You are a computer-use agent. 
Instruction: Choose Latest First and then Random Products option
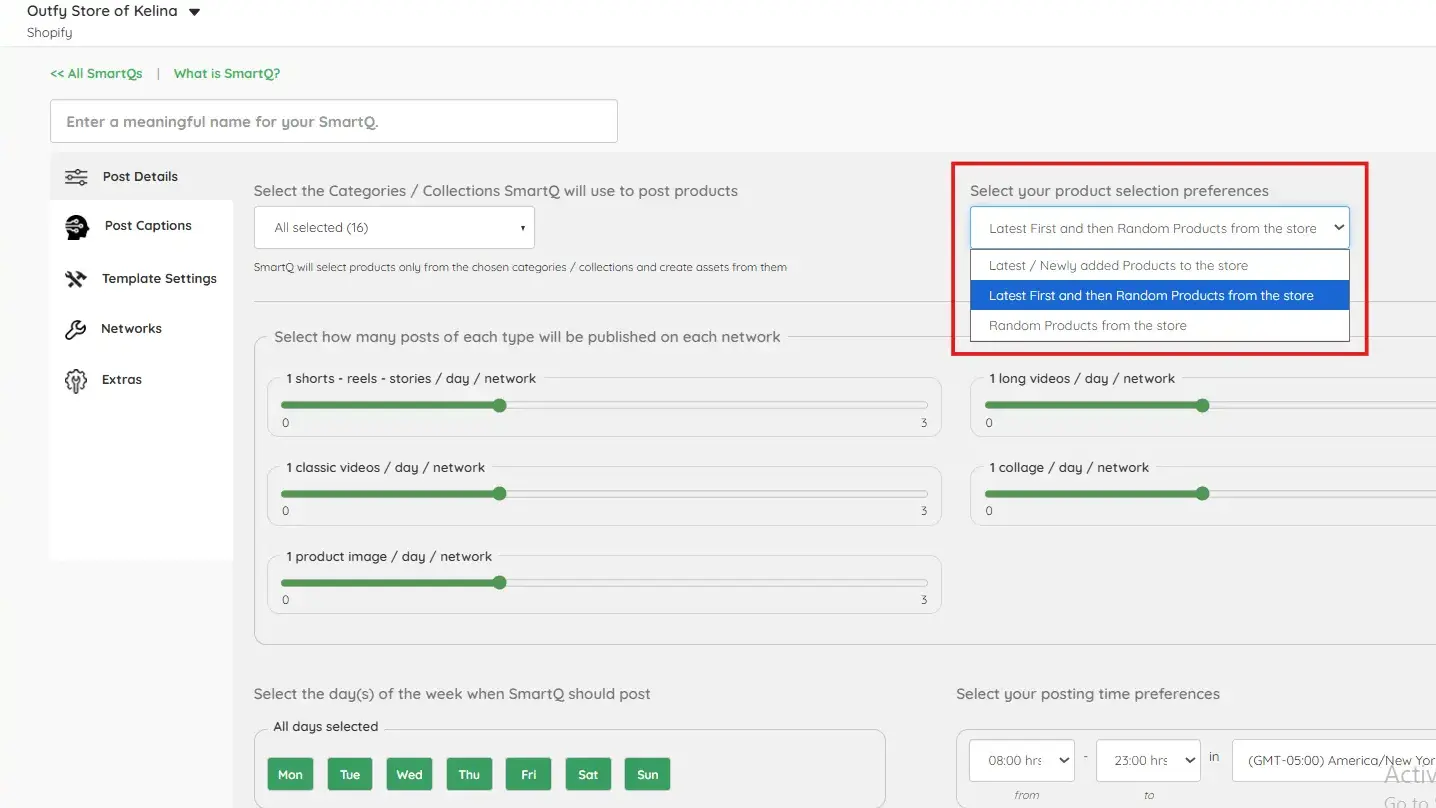(x=1160, y=296)
